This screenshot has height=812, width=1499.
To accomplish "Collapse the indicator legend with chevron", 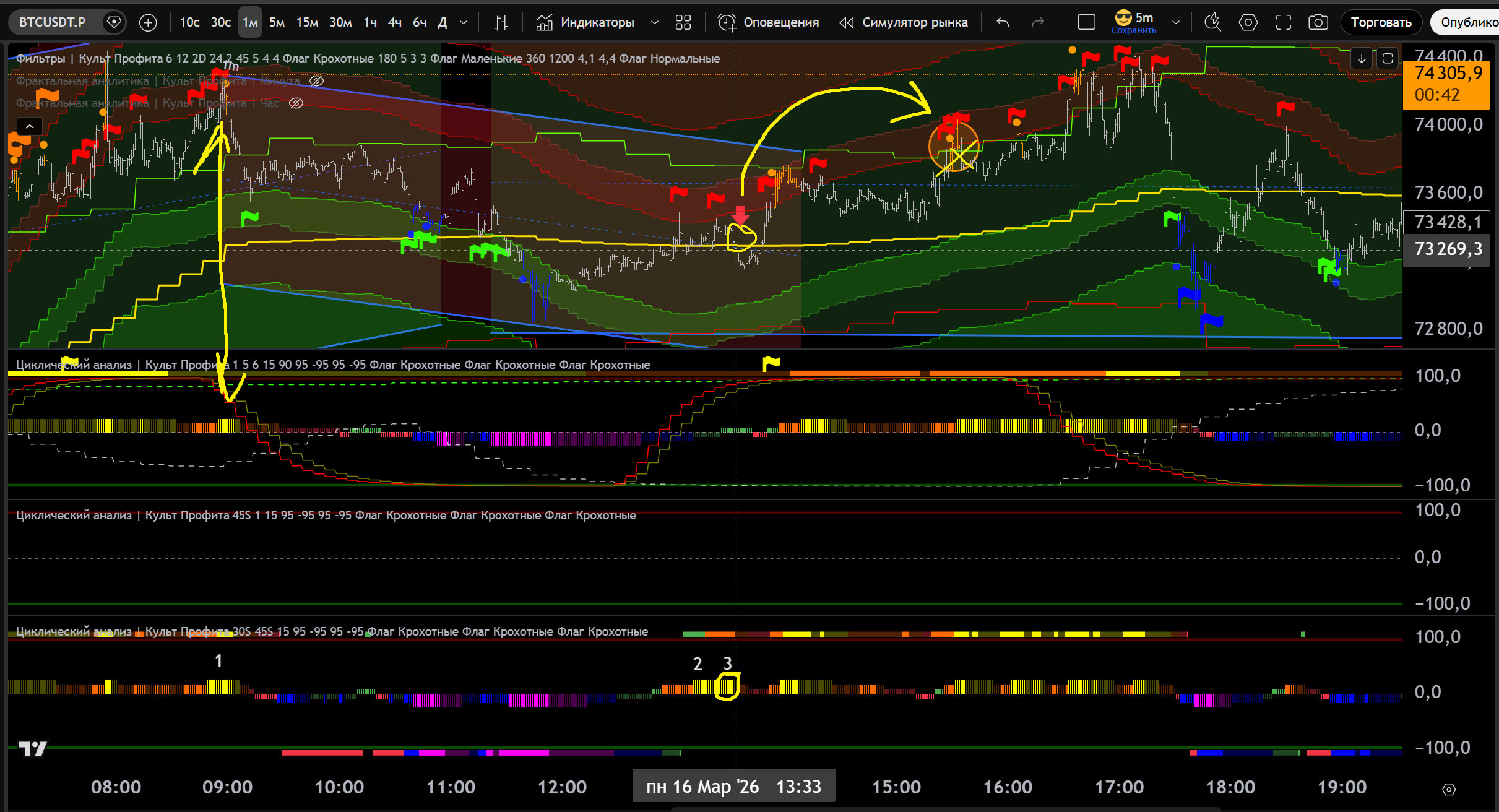I will [x=29, y=126].
